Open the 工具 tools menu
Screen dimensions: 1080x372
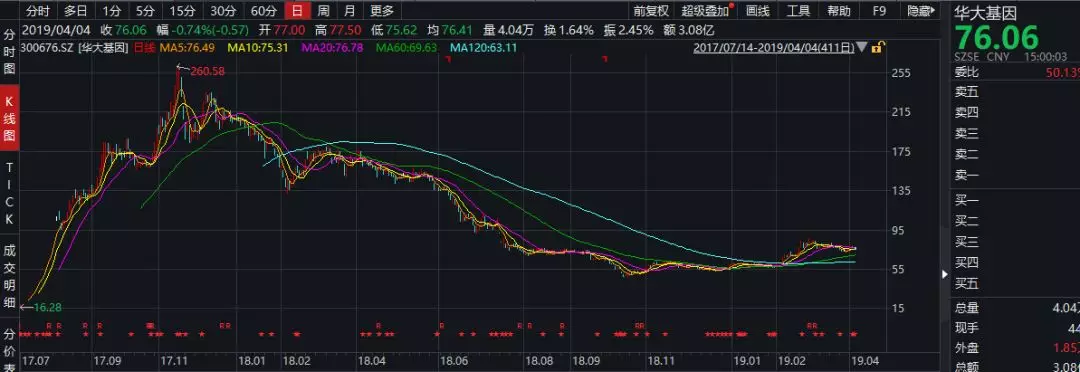[x=798, y=10]
